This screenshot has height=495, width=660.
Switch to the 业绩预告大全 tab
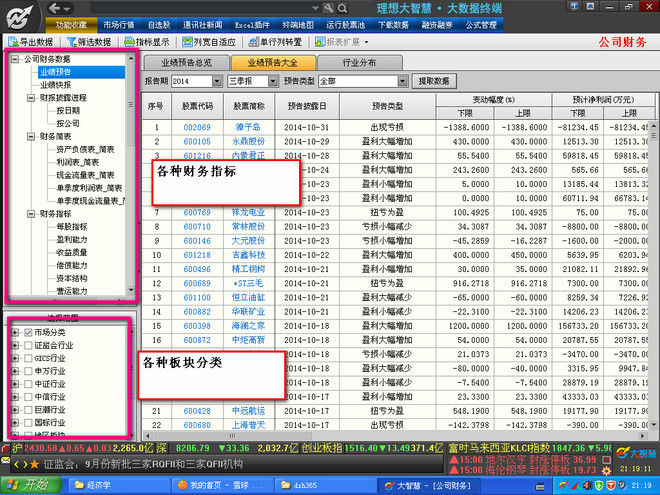(273, 63)
